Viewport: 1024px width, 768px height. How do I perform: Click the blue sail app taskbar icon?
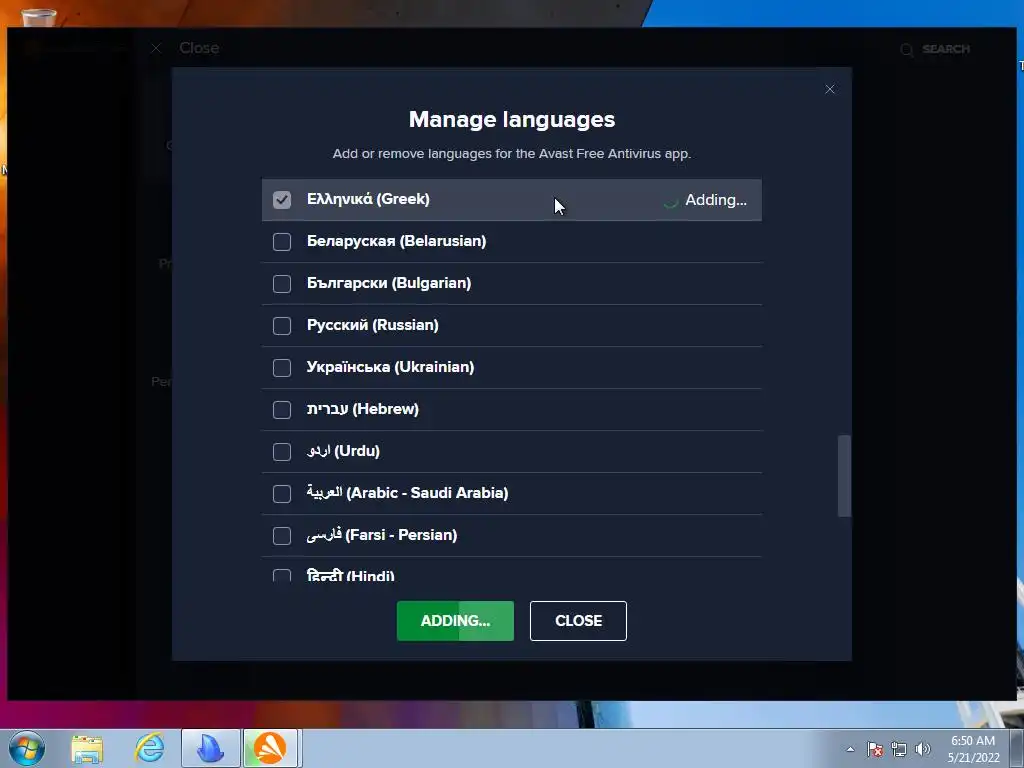pyautogui.click(x=210, y=748)
